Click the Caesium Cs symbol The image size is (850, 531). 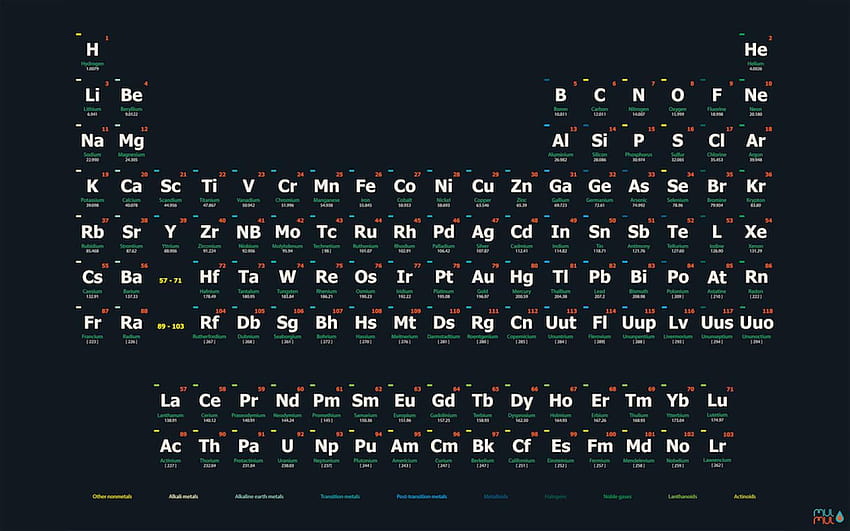click(93, 277)
